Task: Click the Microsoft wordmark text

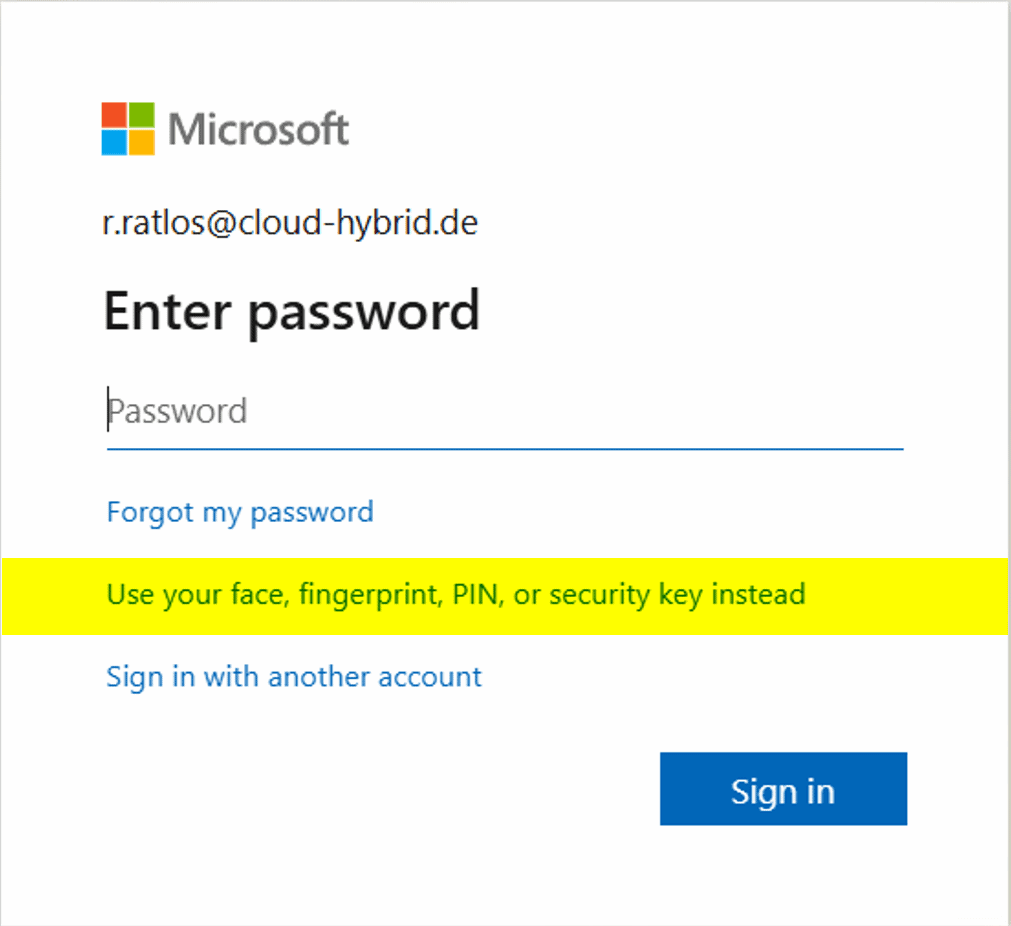Action: 259,130
